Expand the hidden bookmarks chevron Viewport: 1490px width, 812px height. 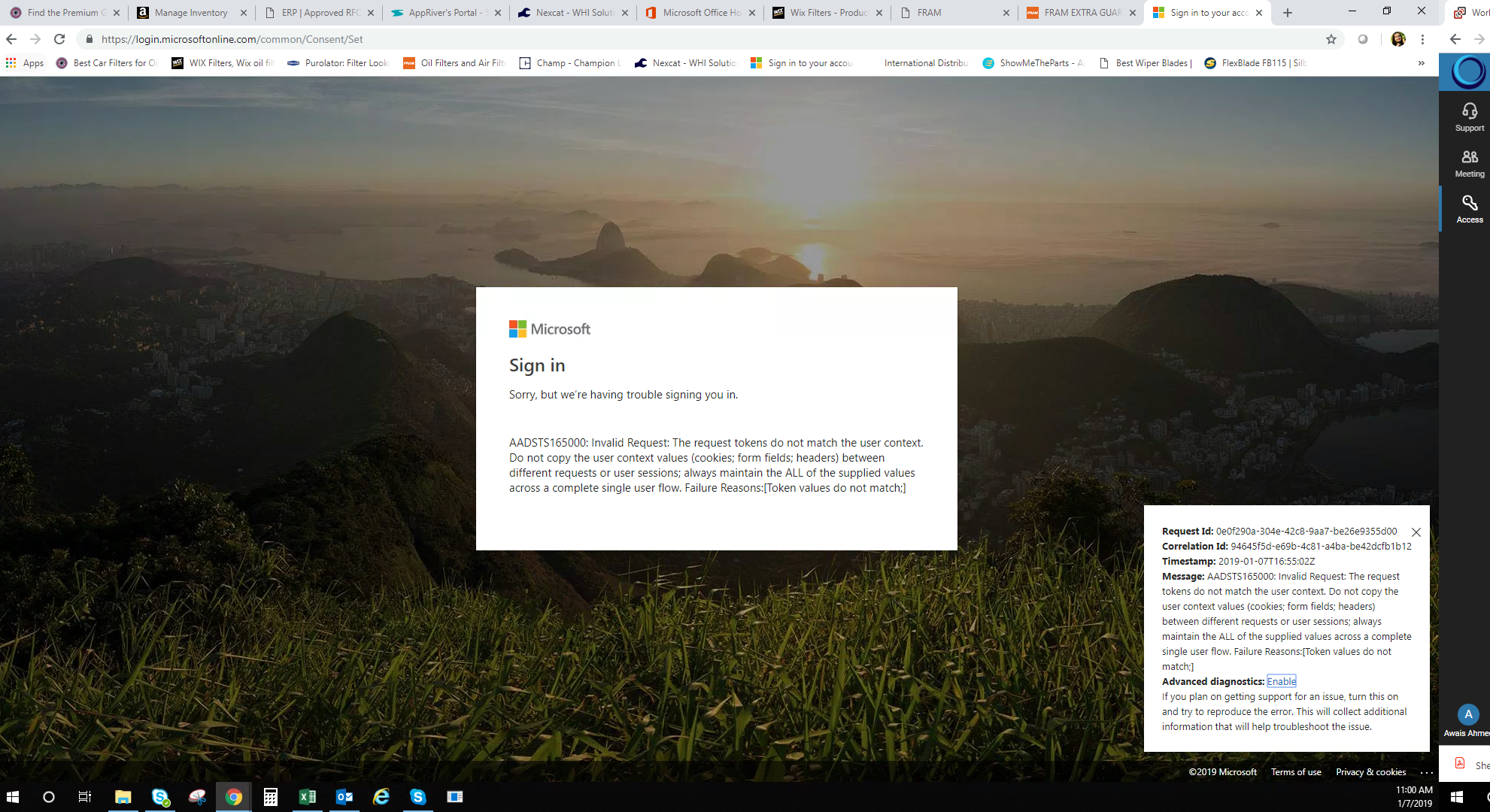[x=1421, y=63]
